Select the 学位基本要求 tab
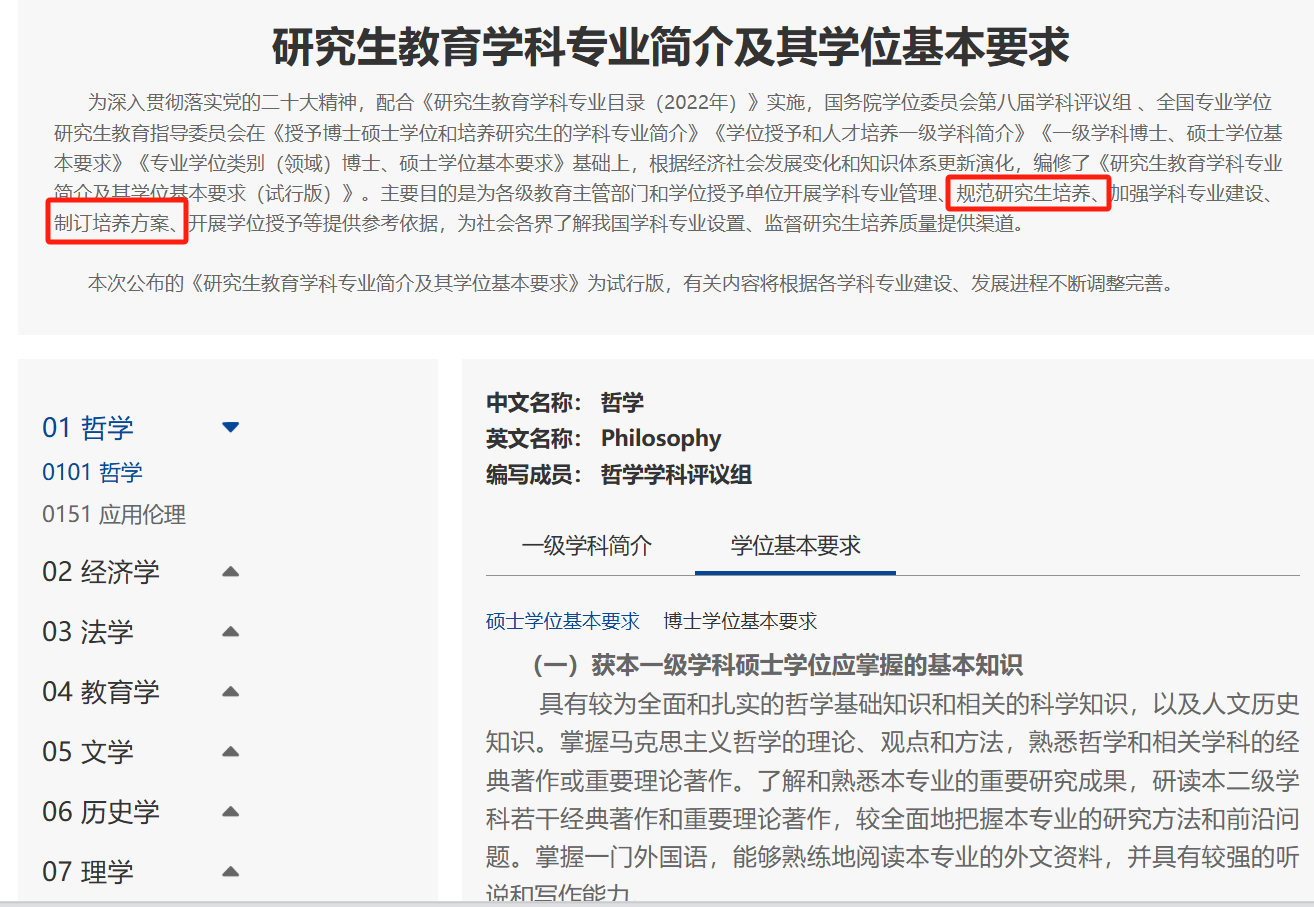This screenshot has width=1314, height=907. (x=795, y=546)
